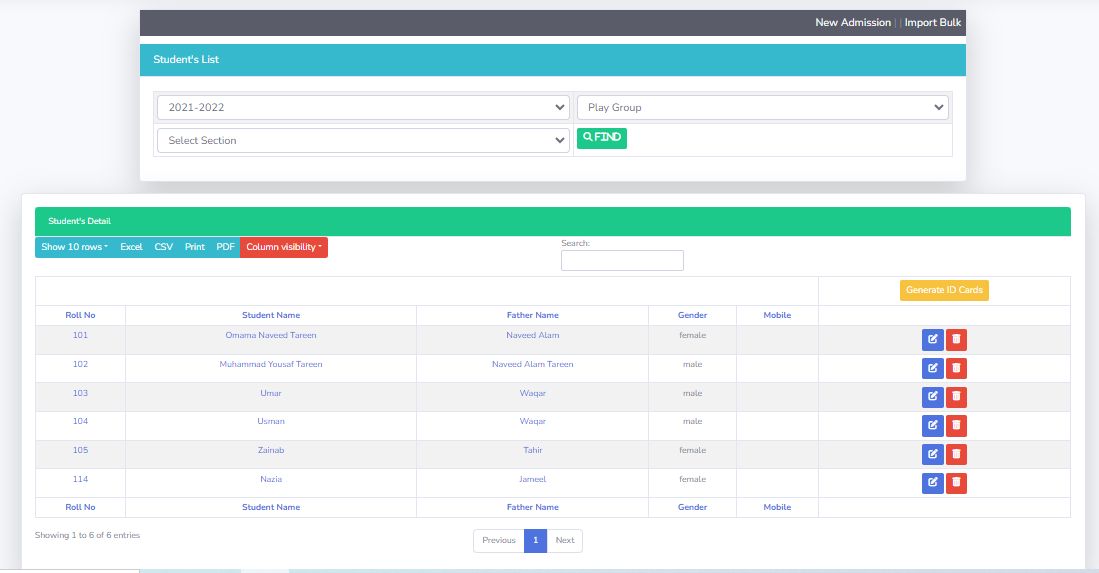Expand the Play Group class dropdown
The image size is (1099, 573).
pos(762,107)
